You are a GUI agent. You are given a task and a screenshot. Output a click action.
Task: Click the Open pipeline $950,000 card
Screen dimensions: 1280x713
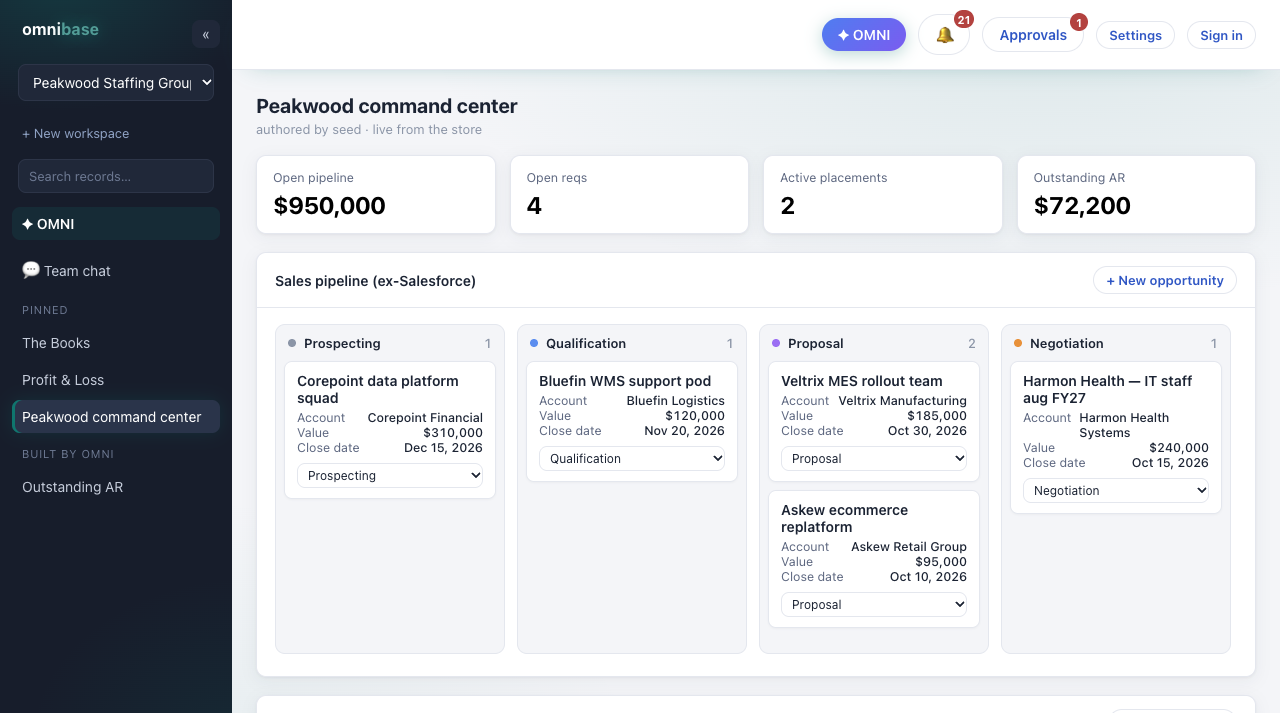click(x=376, y=195)
